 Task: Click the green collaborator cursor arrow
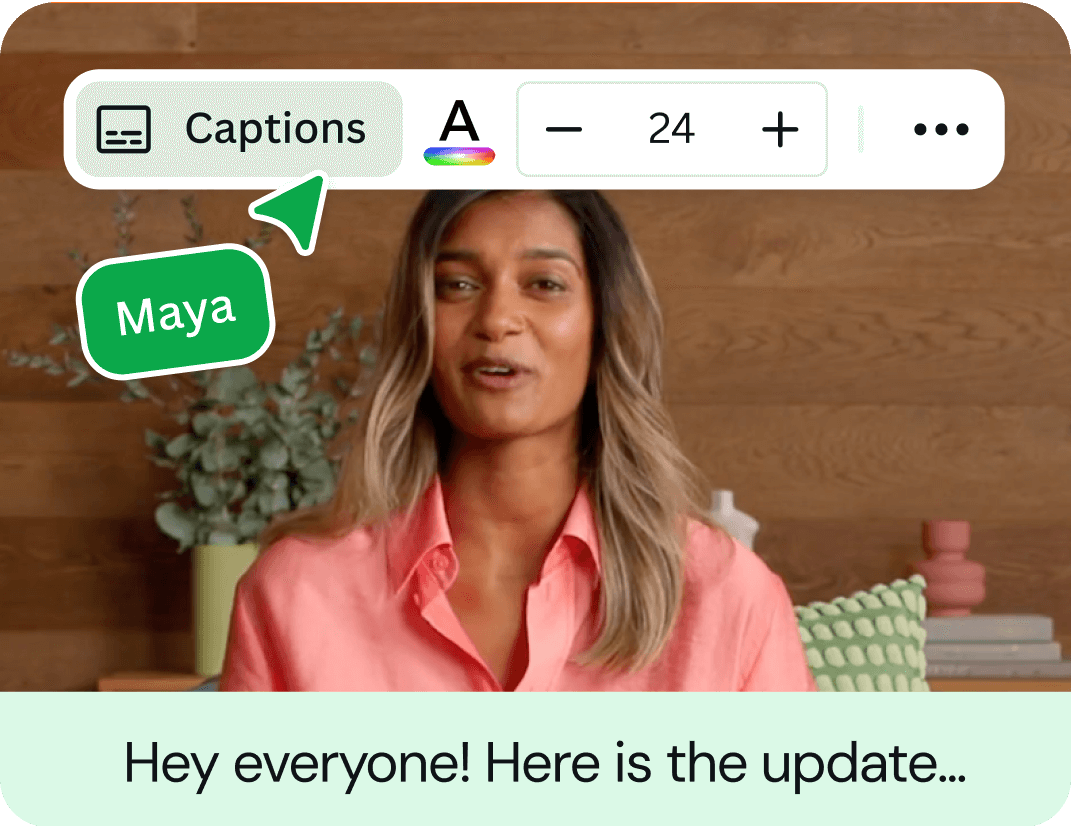294,210
